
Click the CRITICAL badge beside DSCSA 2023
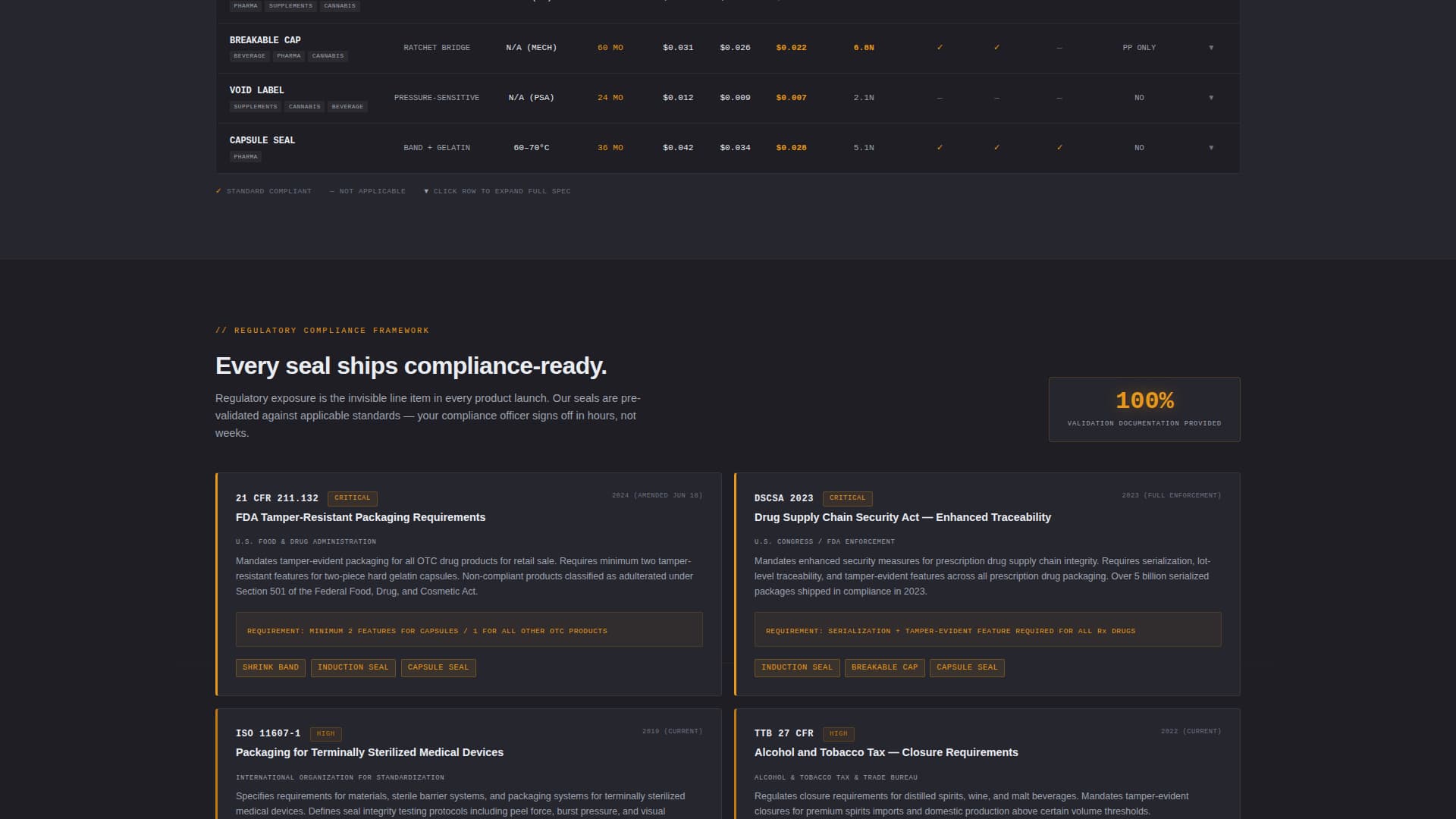[848, 498]
